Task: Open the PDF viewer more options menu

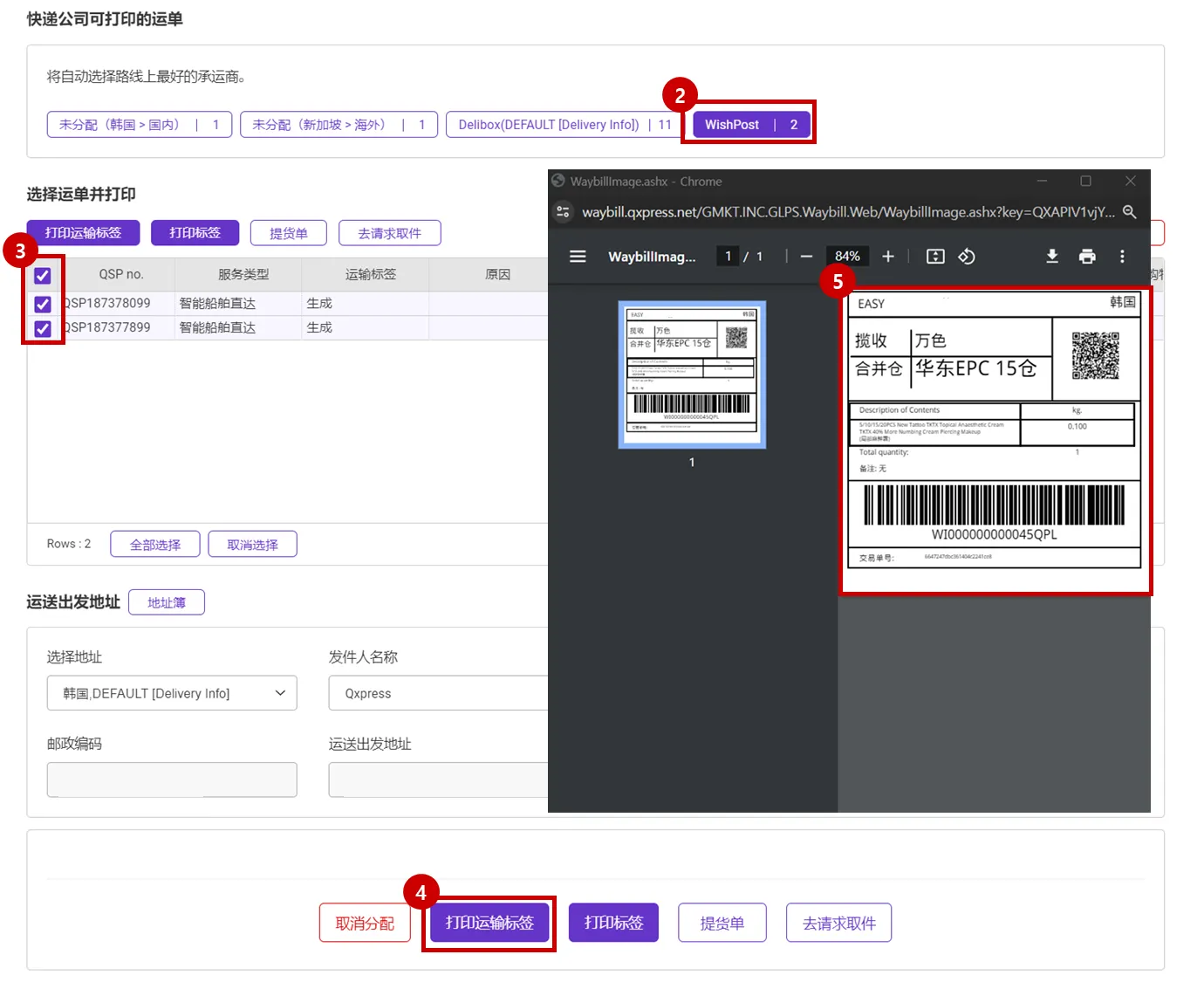Action: [x=1122, y=257]
